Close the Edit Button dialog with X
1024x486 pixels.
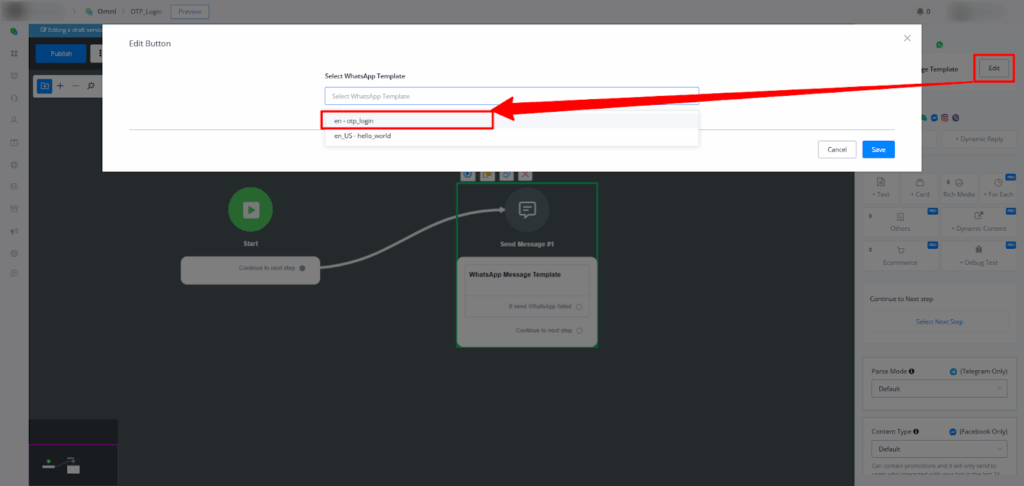pyautogui.click(x=907, y=38)
